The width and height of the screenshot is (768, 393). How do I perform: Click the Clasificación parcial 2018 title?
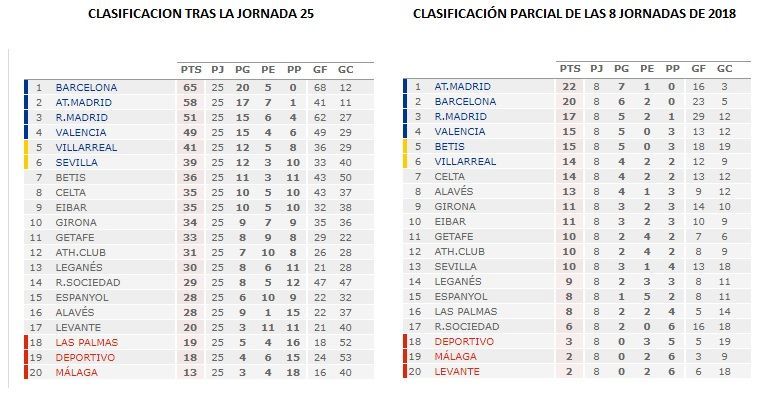pos(575,14)
